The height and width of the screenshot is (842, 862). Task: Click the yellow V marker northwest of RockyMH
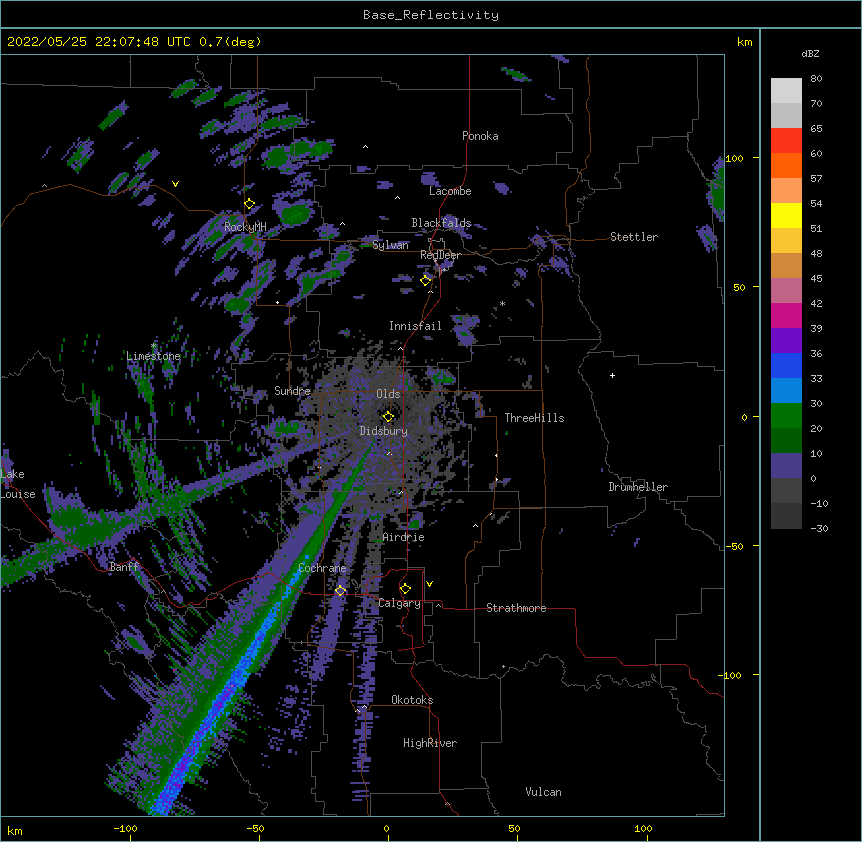tap(175, 184)
